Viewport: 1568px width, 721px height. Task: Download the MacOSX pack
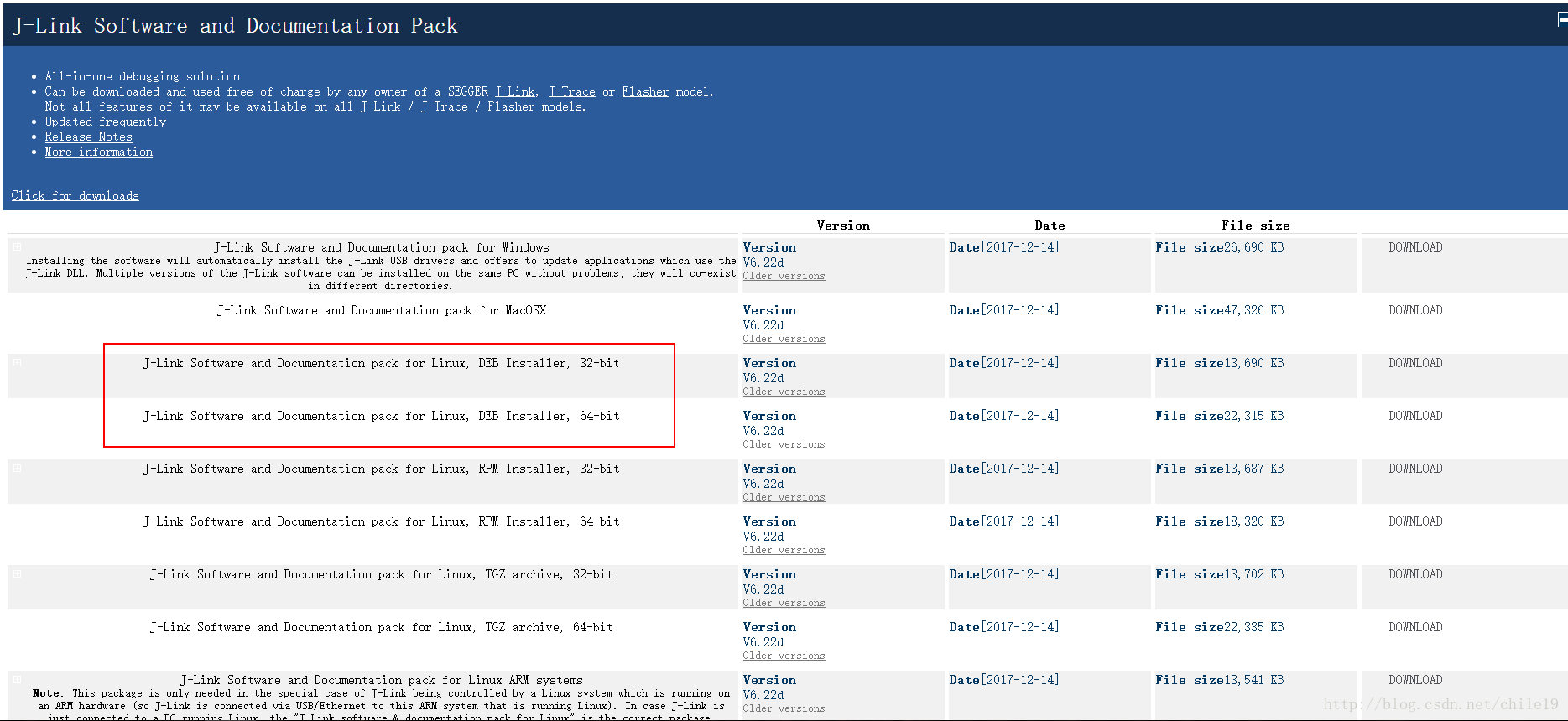click(1415, 310)
